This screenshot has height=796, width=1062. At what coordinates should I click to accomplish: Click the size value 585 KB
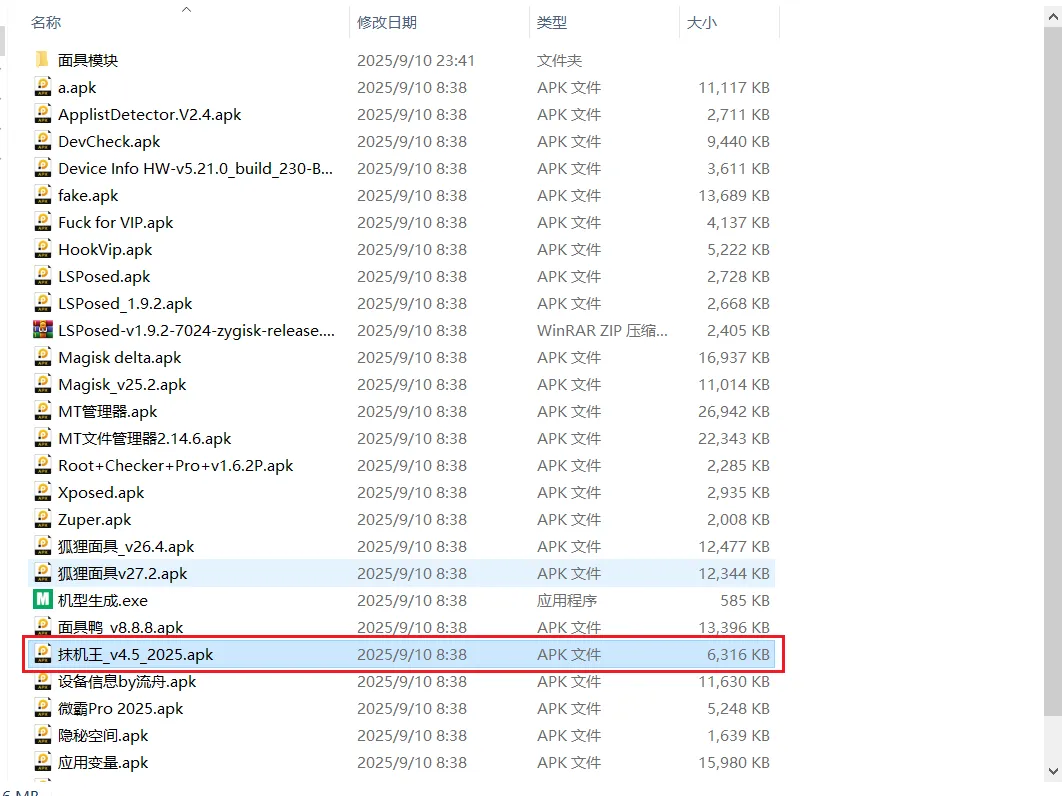pos(745,600)
